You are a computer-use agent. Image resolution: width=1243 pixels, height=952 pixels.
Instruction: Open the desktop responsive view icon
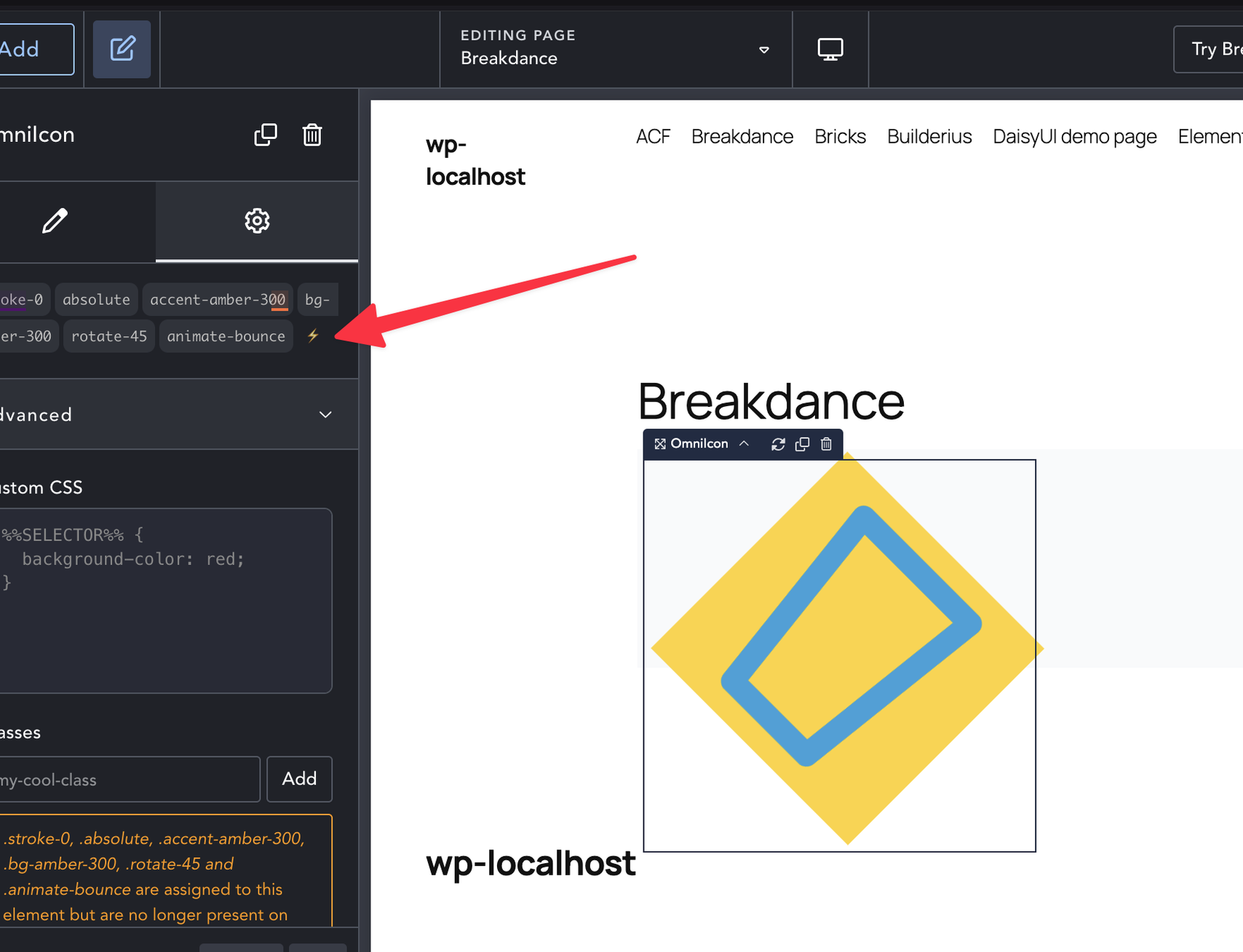[x=830, y=49]
